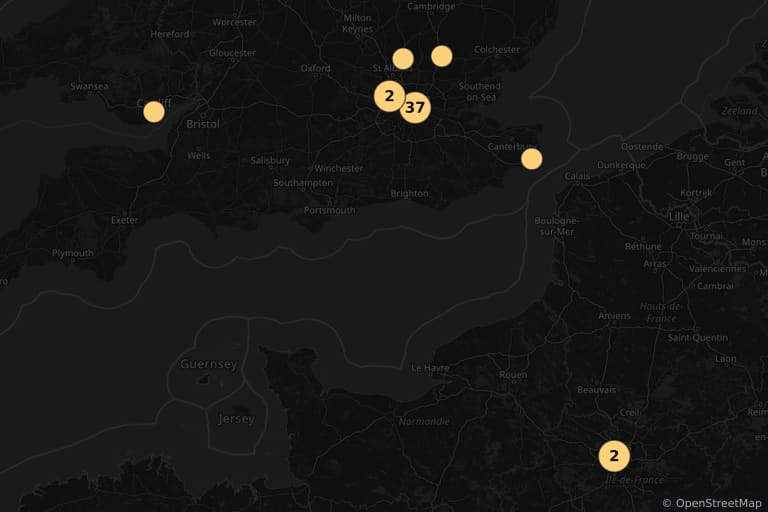
Task: Click the Guernsey label
Action: [x=209, y=364]
